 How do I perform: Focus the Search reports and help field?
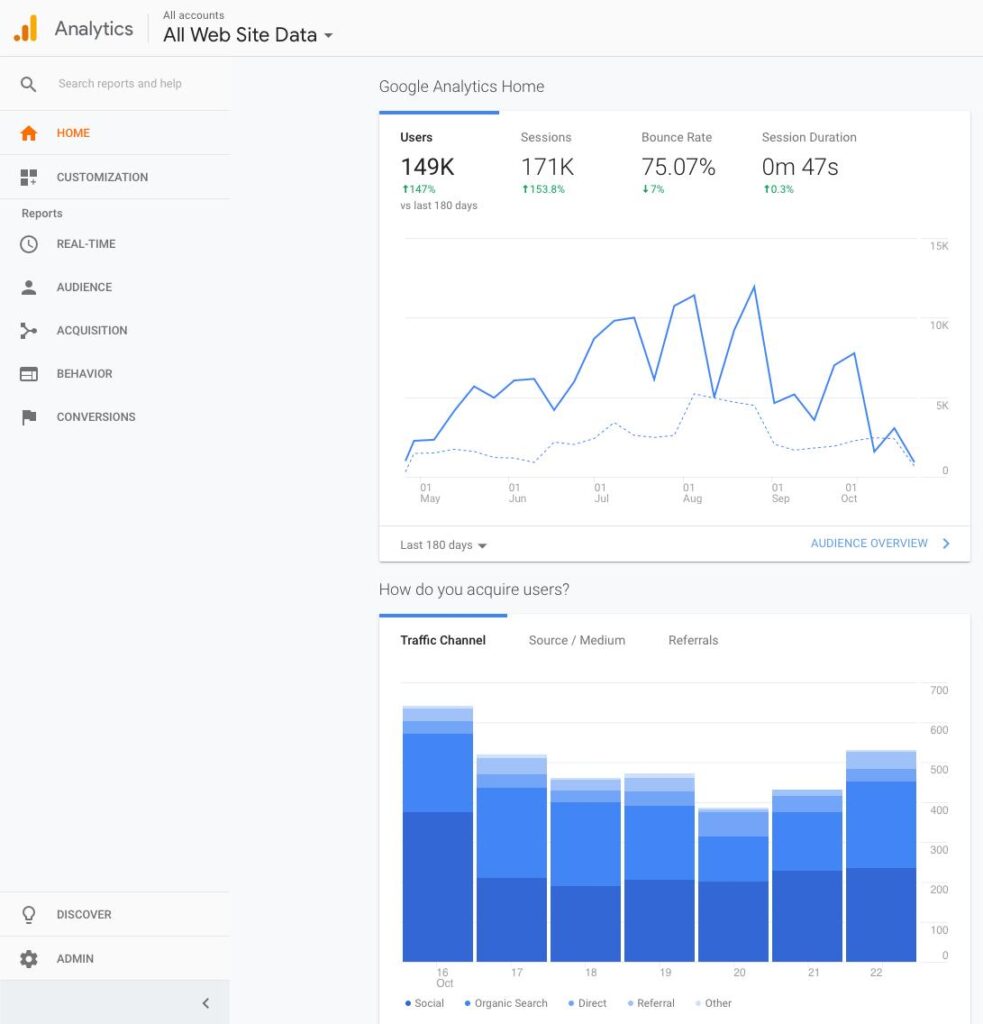120,84
